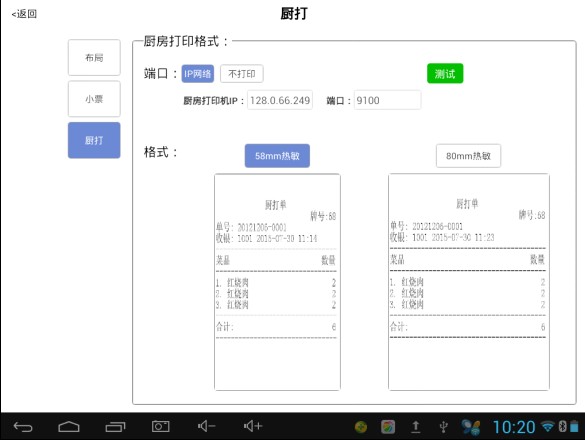Screen dimensions: 585x440
Task: Focus the kitchen printer IP field
Action: (280, 100)
